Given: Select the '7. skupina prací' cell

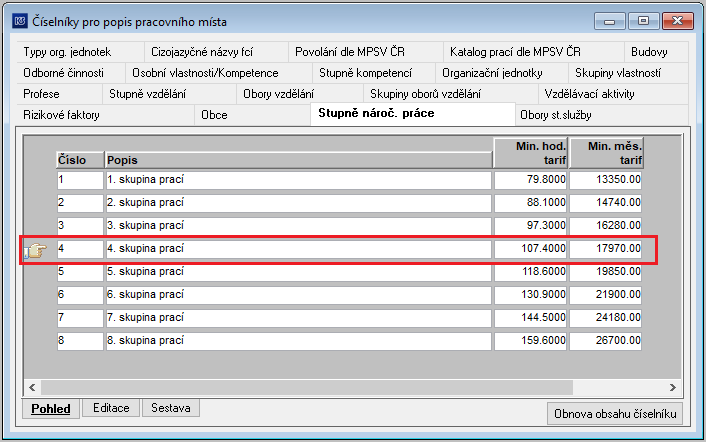Looking at the screenshot, I should pyautogui.click(x=299, y=317).
